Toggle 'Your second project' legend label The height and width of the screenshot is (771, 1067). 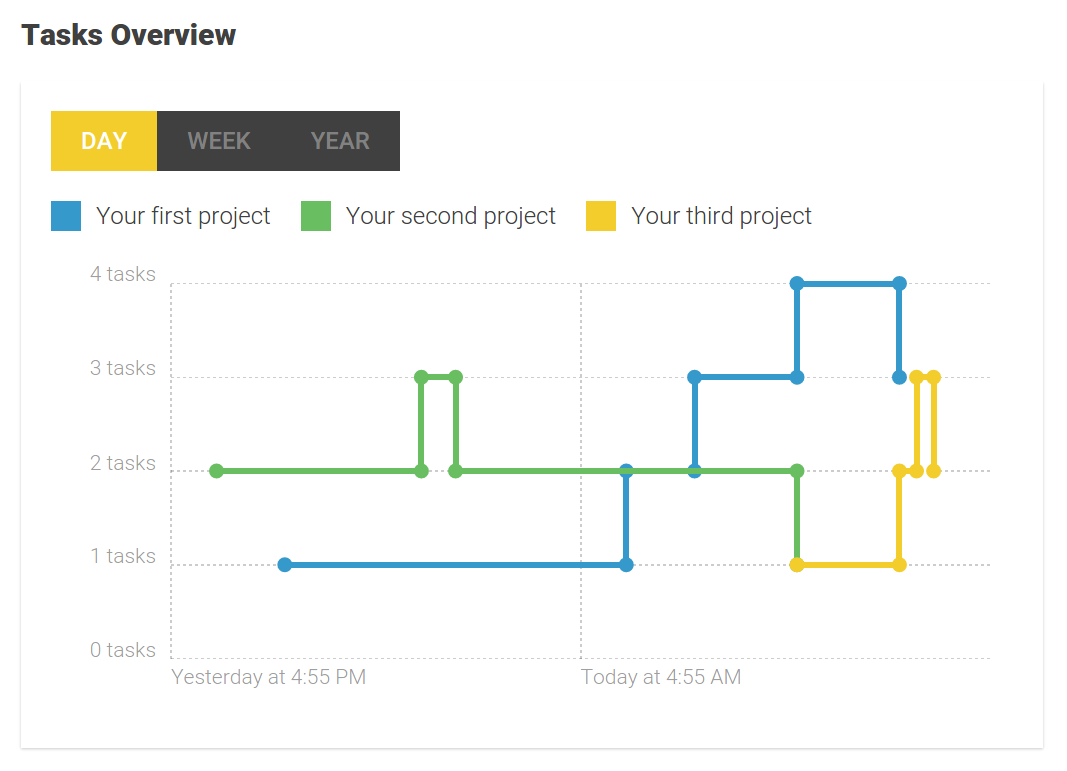(450, 216)
